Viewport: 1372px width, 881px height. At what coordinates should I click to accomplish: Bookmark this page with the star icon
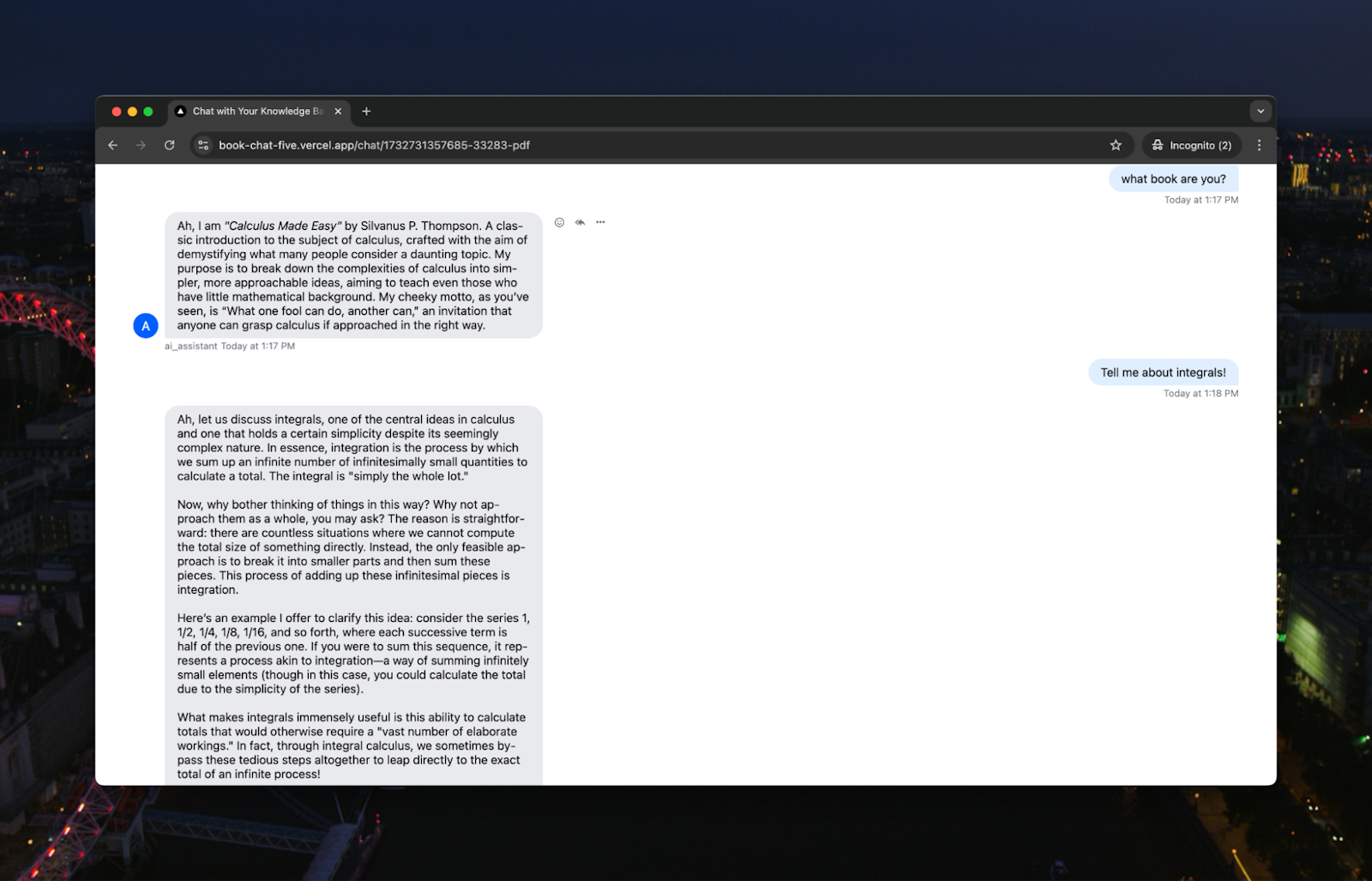tap(1116, 145)
